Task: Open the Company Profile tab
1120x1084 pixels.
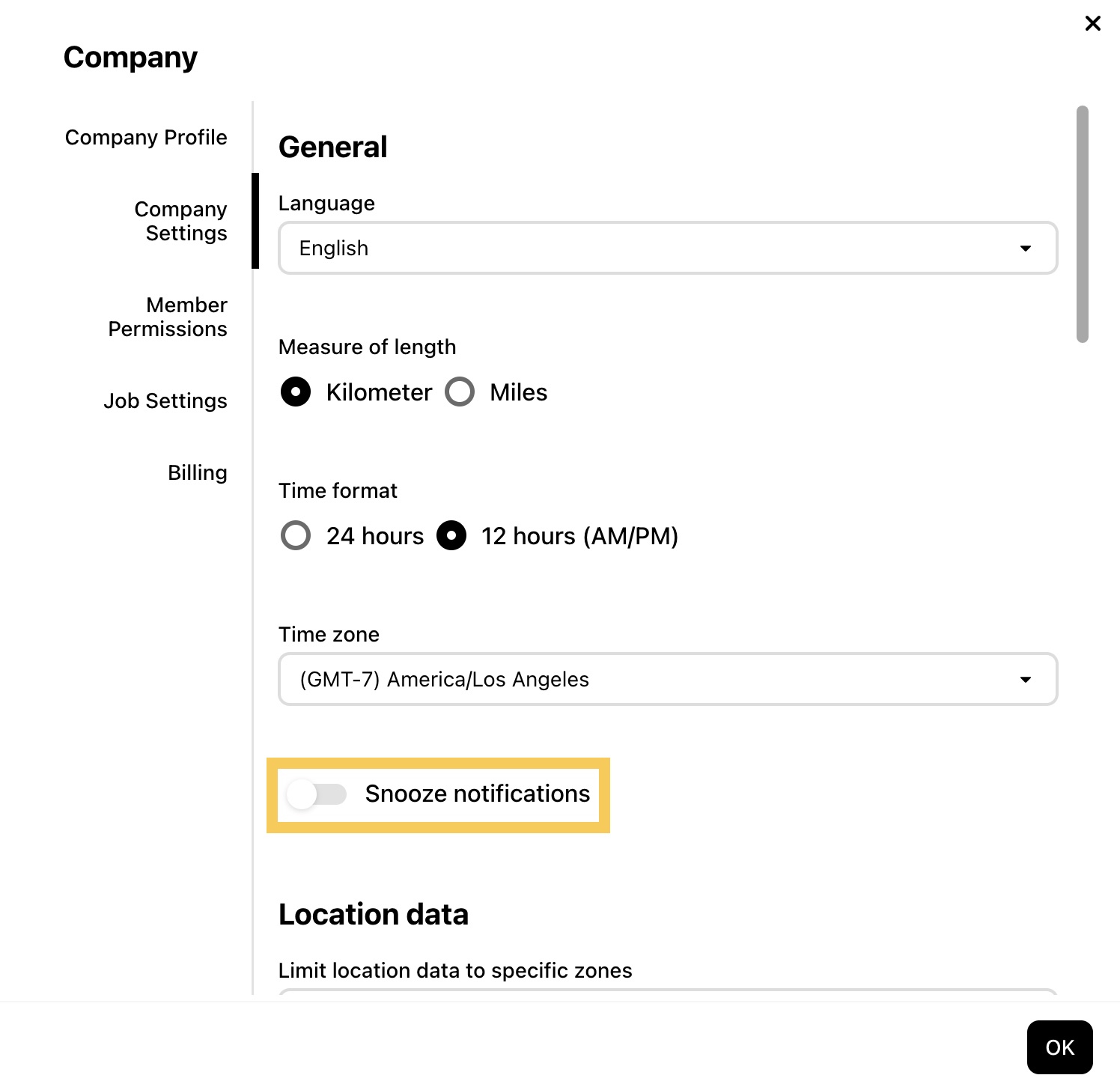Action: [146, 138]
